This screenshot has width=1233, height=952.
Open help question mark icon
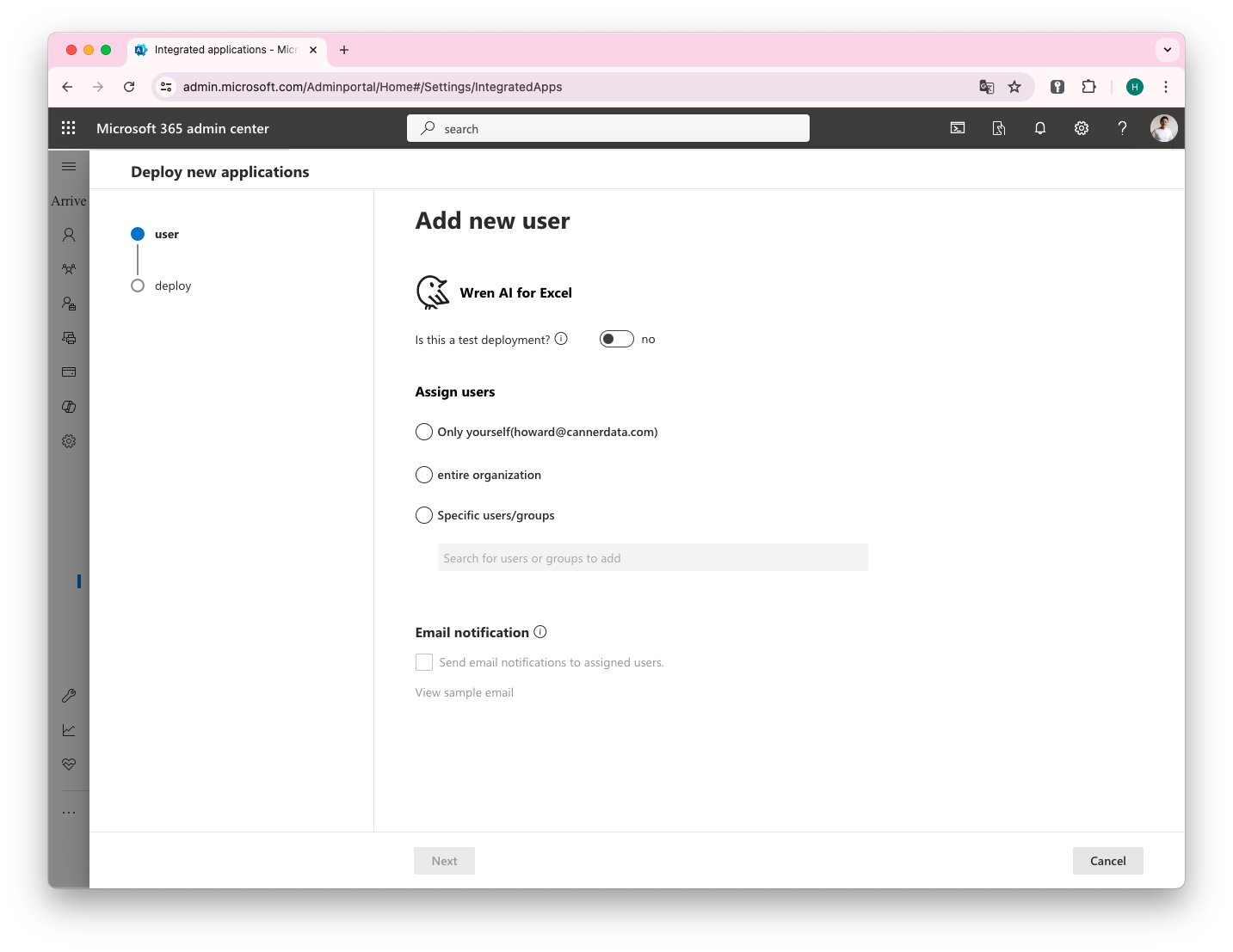coord(1122,128)
